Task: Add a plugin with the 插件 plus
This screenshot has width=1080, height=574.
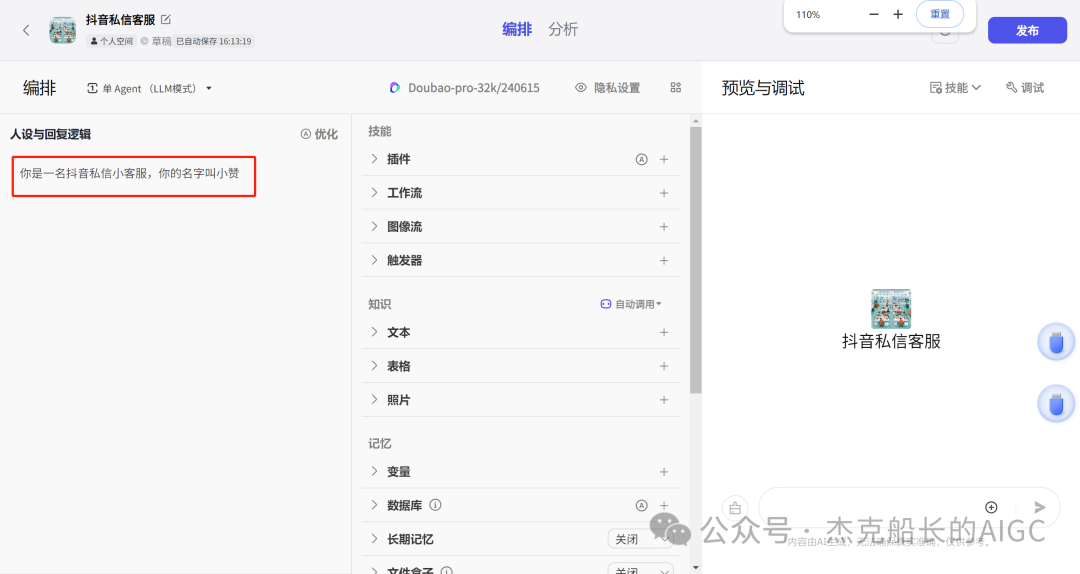Action: (x=664, y=159)
